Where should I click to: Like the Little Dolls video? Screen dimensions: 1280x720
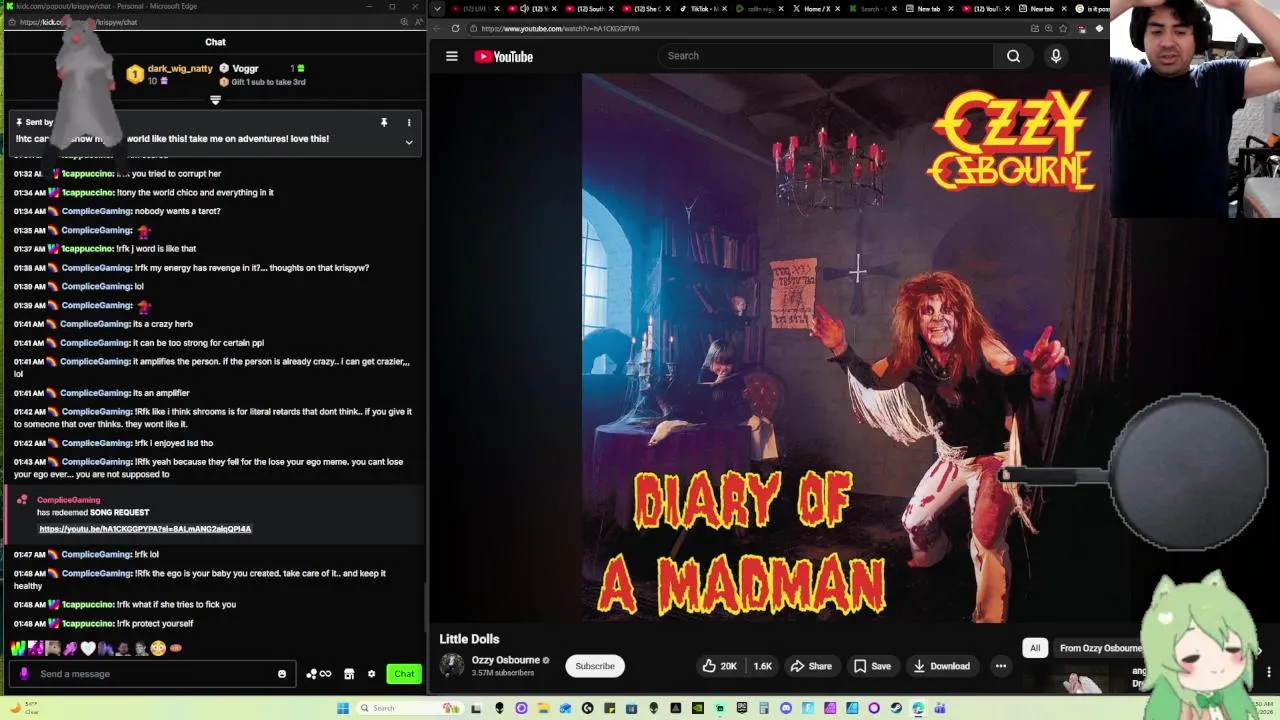tap(719, 666)
